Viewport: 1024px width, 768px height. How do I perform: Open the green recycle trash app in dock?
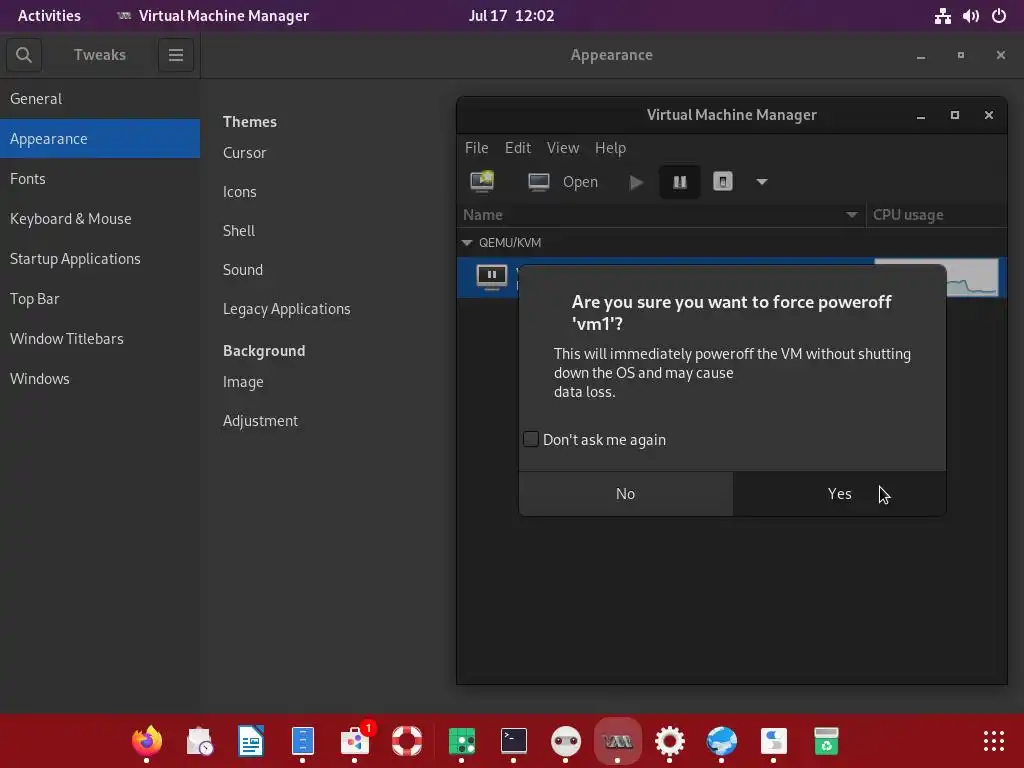tap(826, 741)
